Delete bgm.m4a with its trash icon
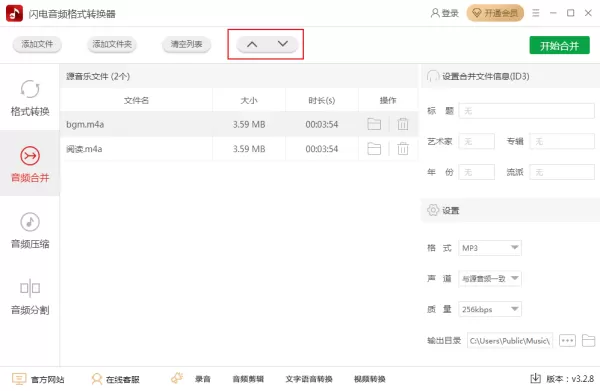This screenshot has height=391, width=600. click(x=403, y=124)
